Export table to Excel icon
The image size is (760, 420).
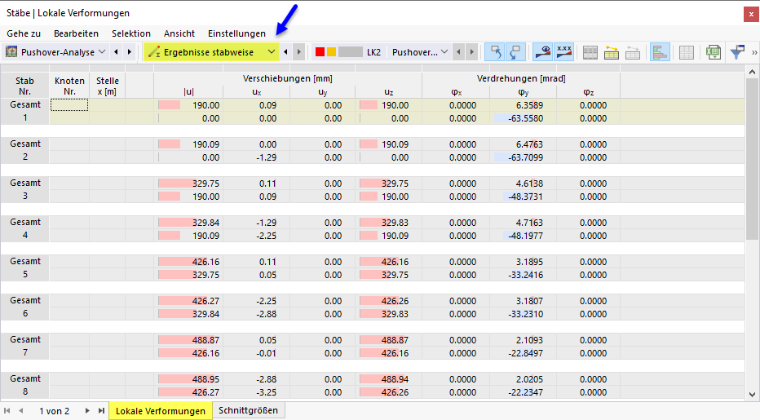click(x=713, y=52)
